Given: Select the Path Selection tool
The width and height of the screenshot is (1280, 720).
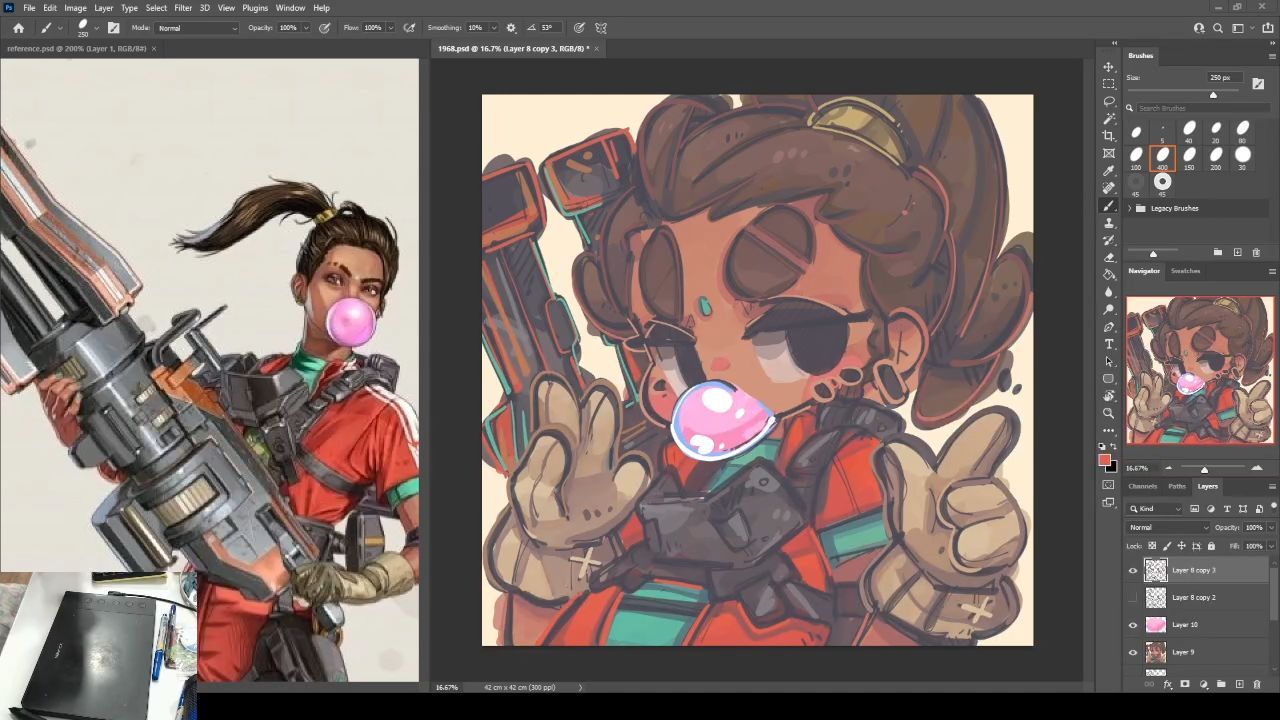Looking at the screenshot, I should click(x=1108, y=361).
